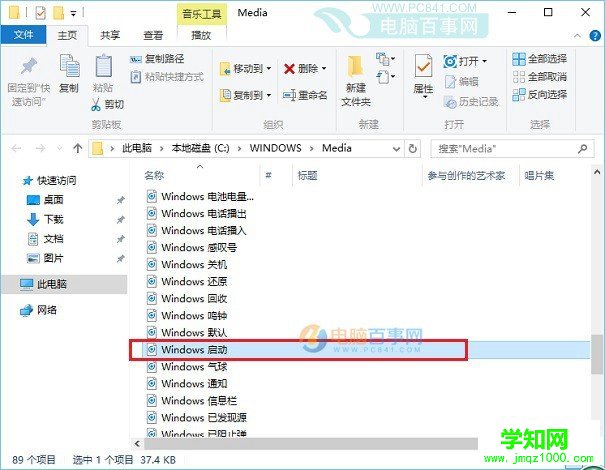Click the Back navigation arrow
This screenshot has width=605, height=470.
tap(16, 149)
